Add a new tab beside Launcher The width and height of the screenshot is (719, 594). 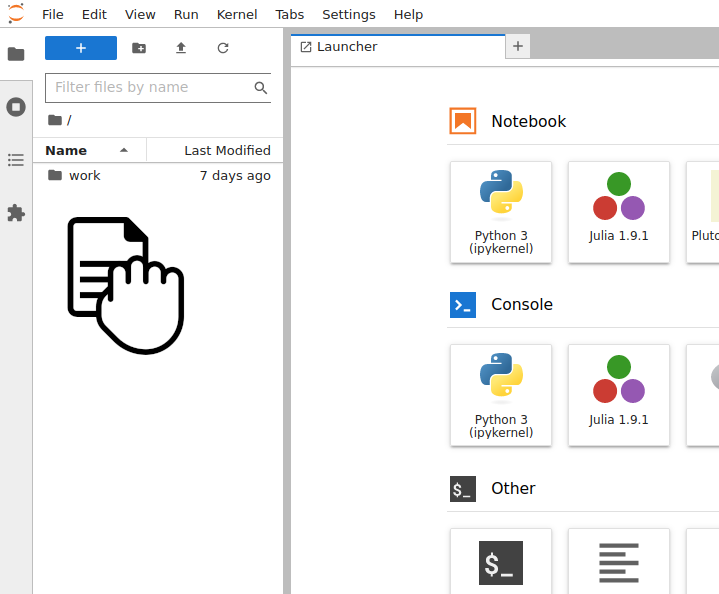(518, 46)
